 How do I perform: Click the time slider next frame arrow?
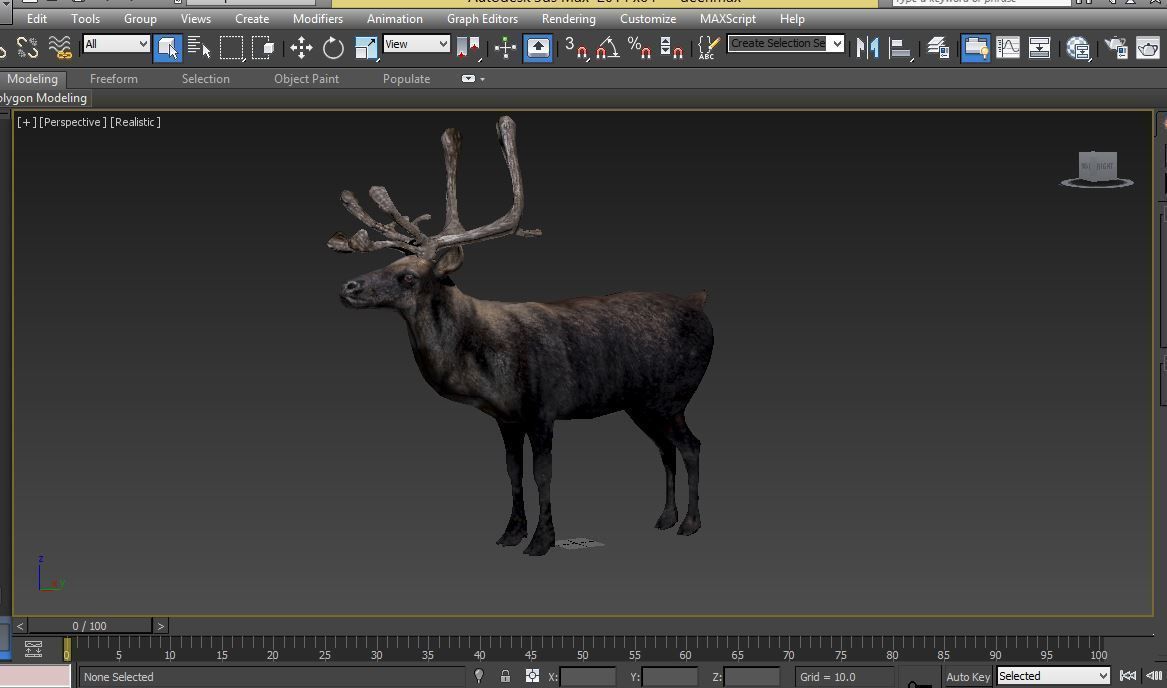[160, 626]
